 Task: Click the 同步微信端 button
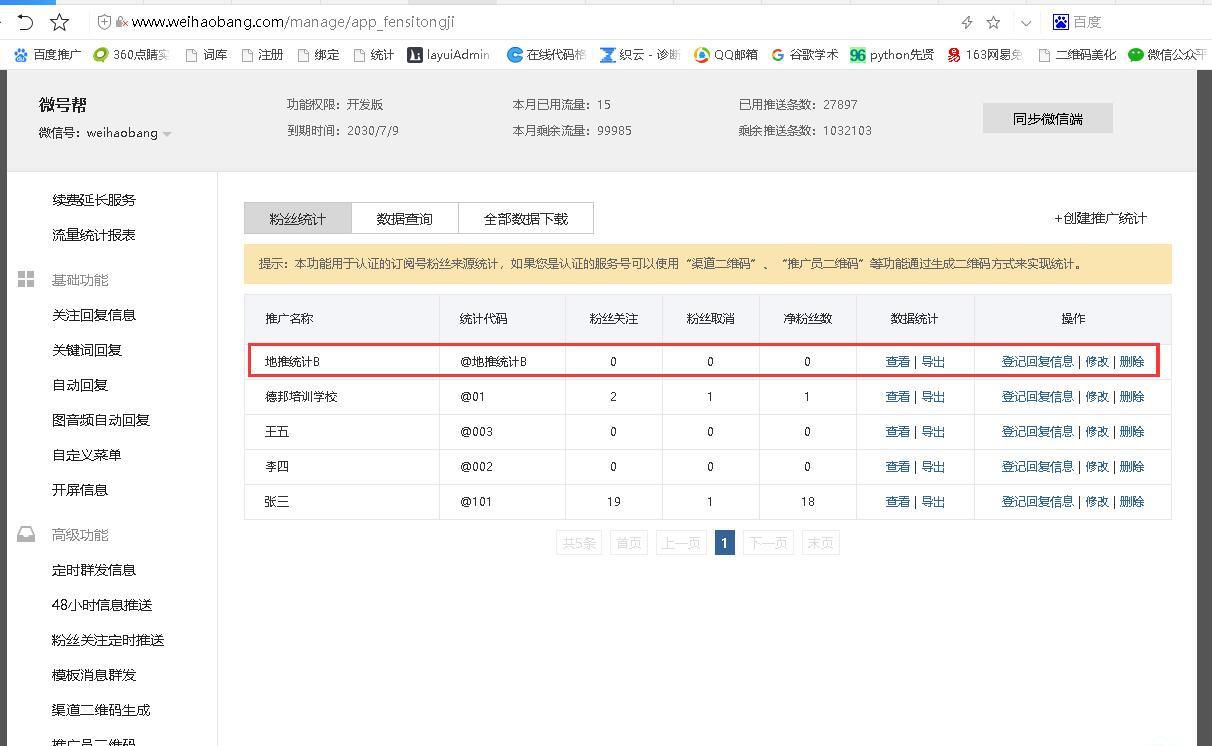1047,117
